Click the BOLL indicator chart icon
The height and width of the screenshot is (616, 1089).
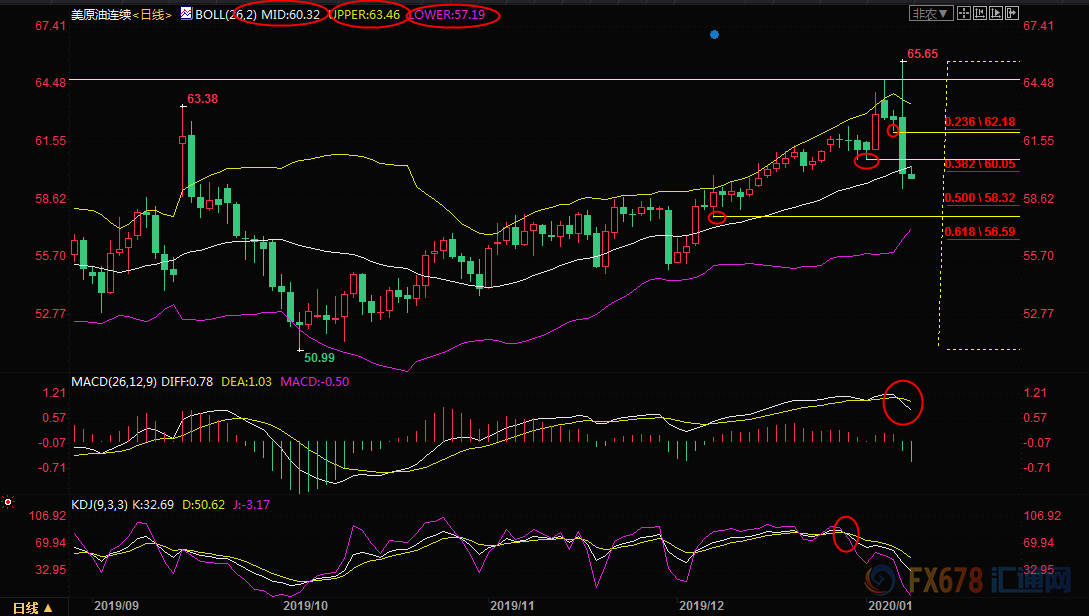pyautogui.click(x=186, y=15)
